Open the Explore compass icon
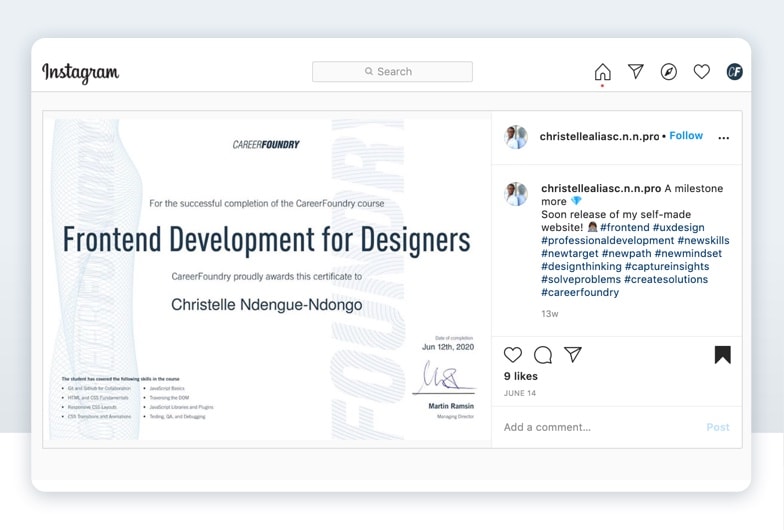The width and height of the screenshot is (784, 530). 669,71
